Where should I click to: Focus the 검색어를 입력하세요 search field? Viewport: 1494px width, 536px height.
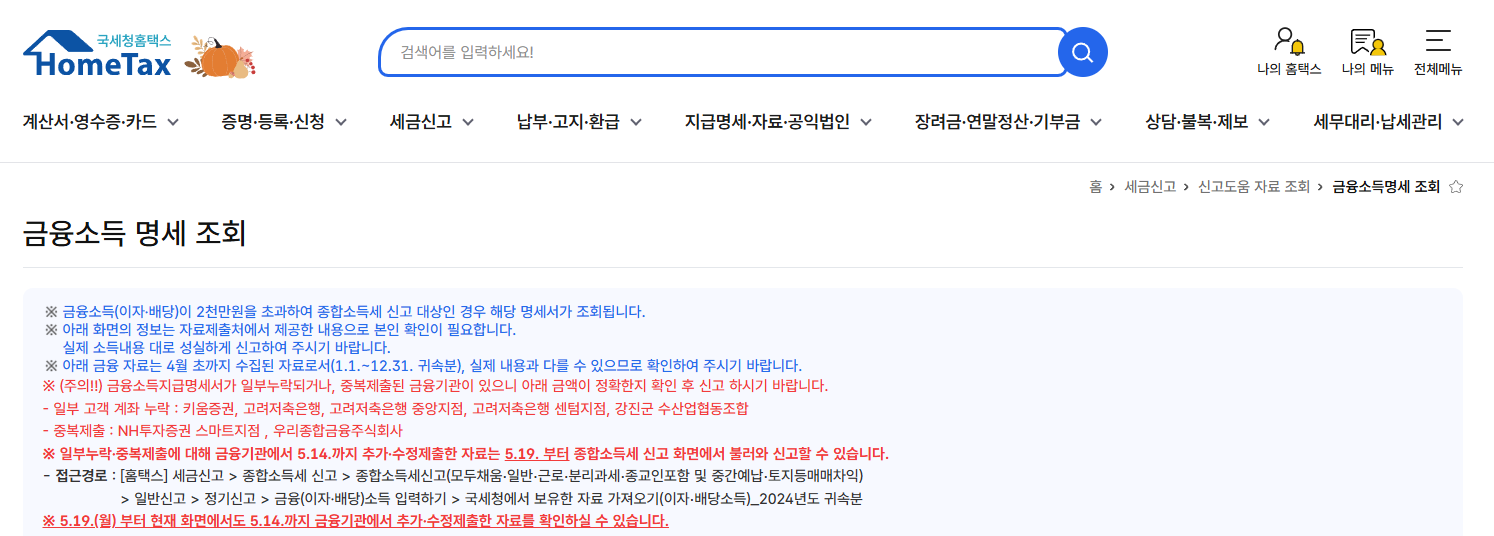(723, 52)
